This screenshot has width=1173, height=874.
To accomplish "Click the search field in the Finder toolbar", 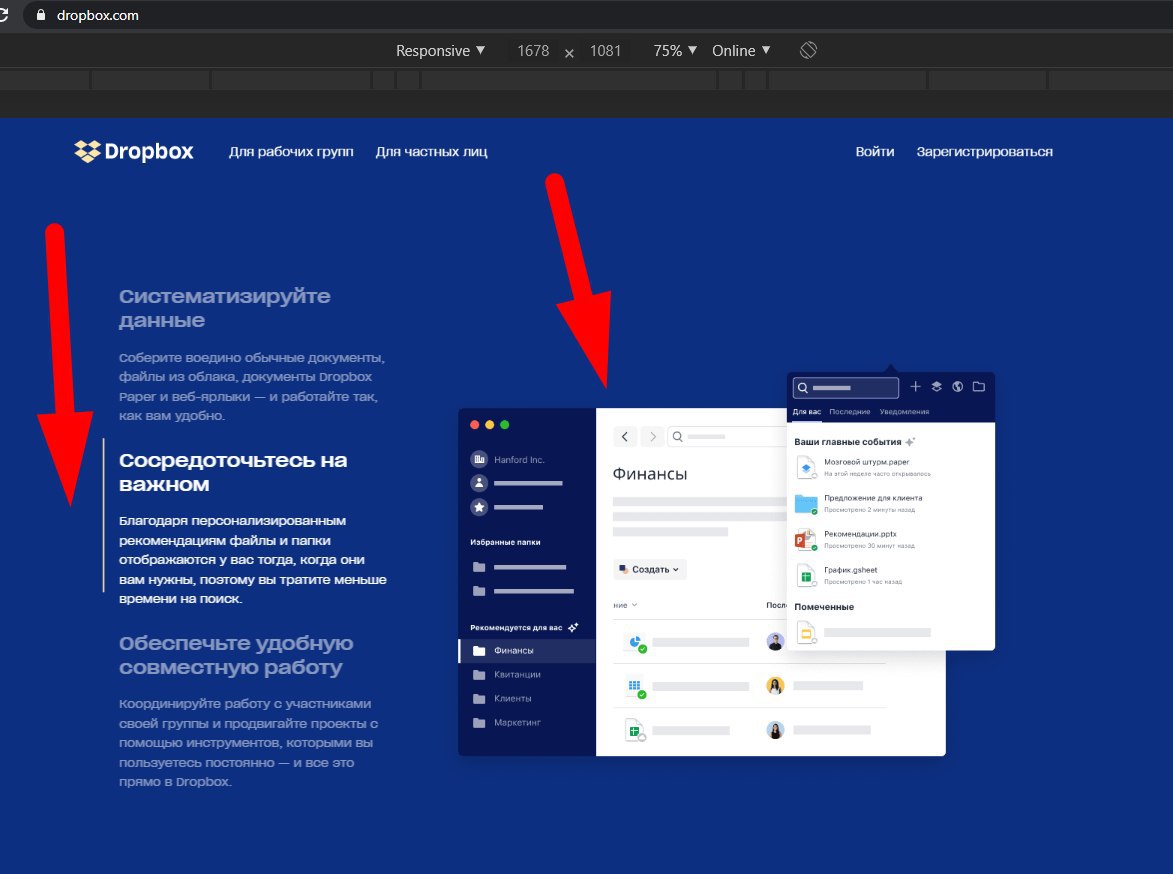I will [726, 436].
